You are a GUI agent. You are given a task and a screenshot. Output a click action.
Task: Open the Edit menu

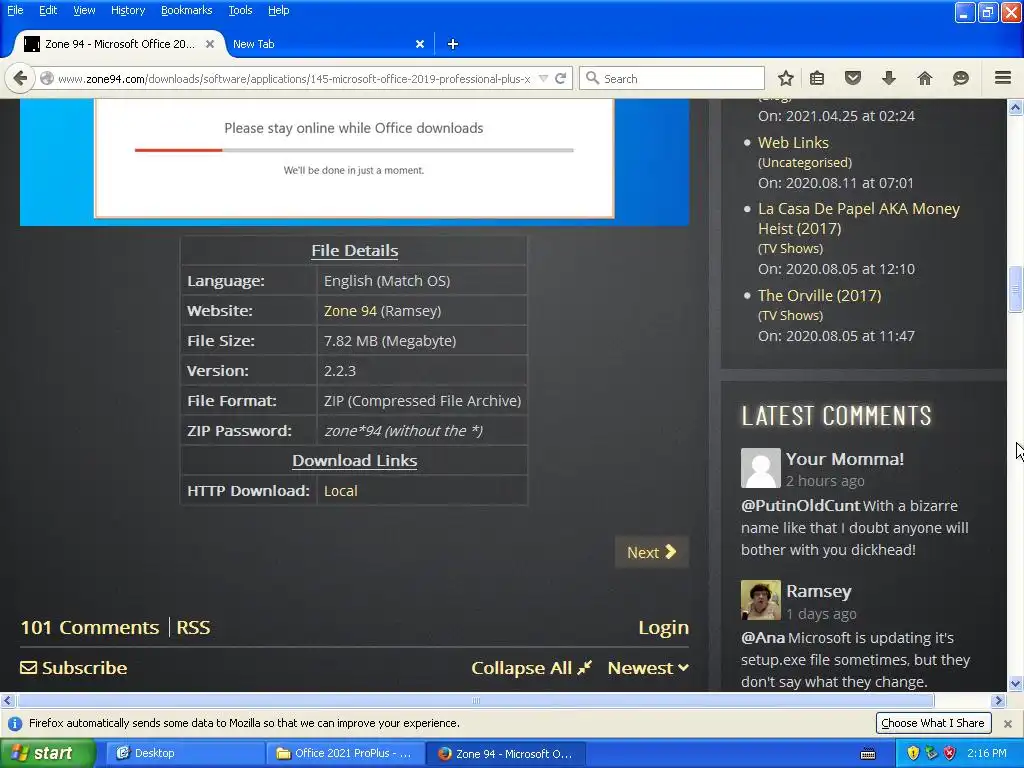click(x=48, y=10)
